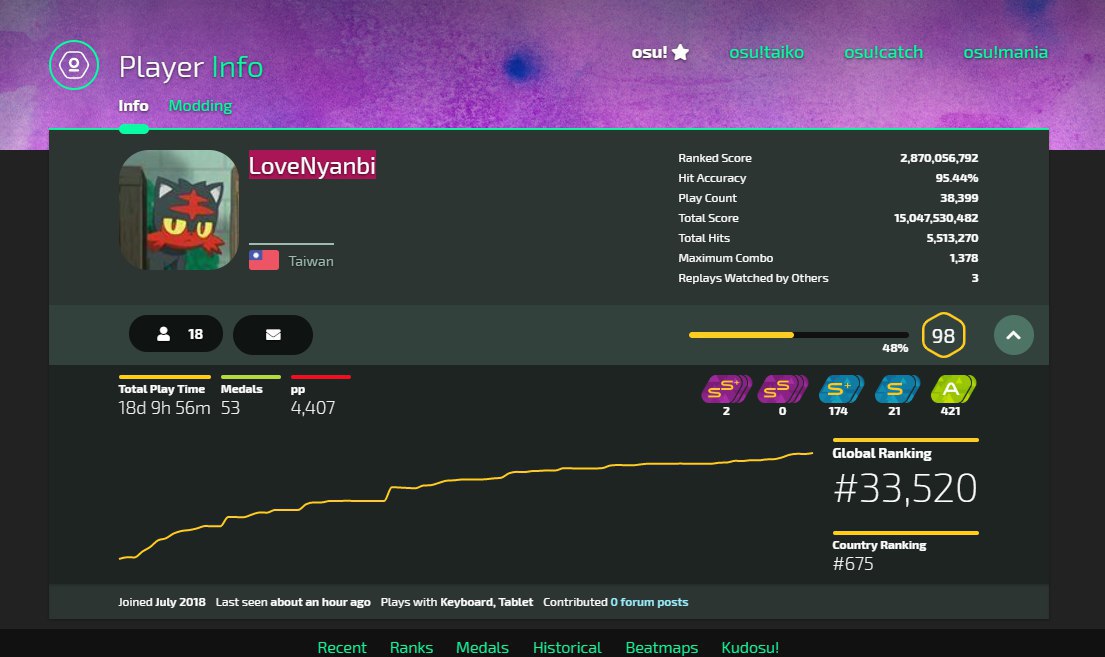Image resolution: width=1105 pixels, height=657 pixels.
Task: Click the Play Count value 38,399
Action: click(959, 198)
